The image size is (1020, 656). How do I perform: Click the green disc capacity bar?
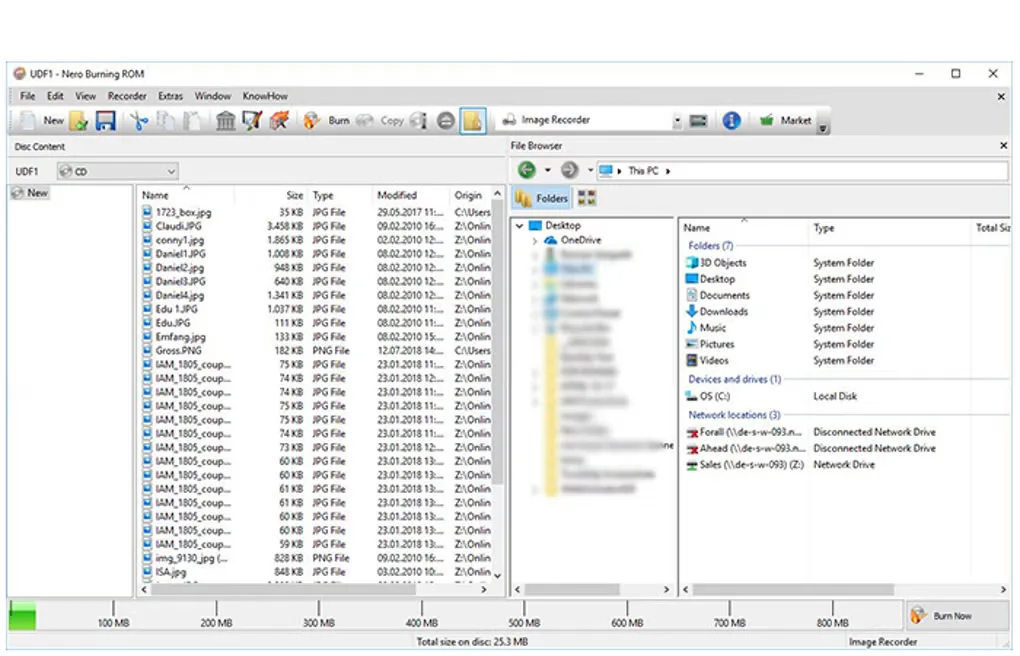click(23, 615)
